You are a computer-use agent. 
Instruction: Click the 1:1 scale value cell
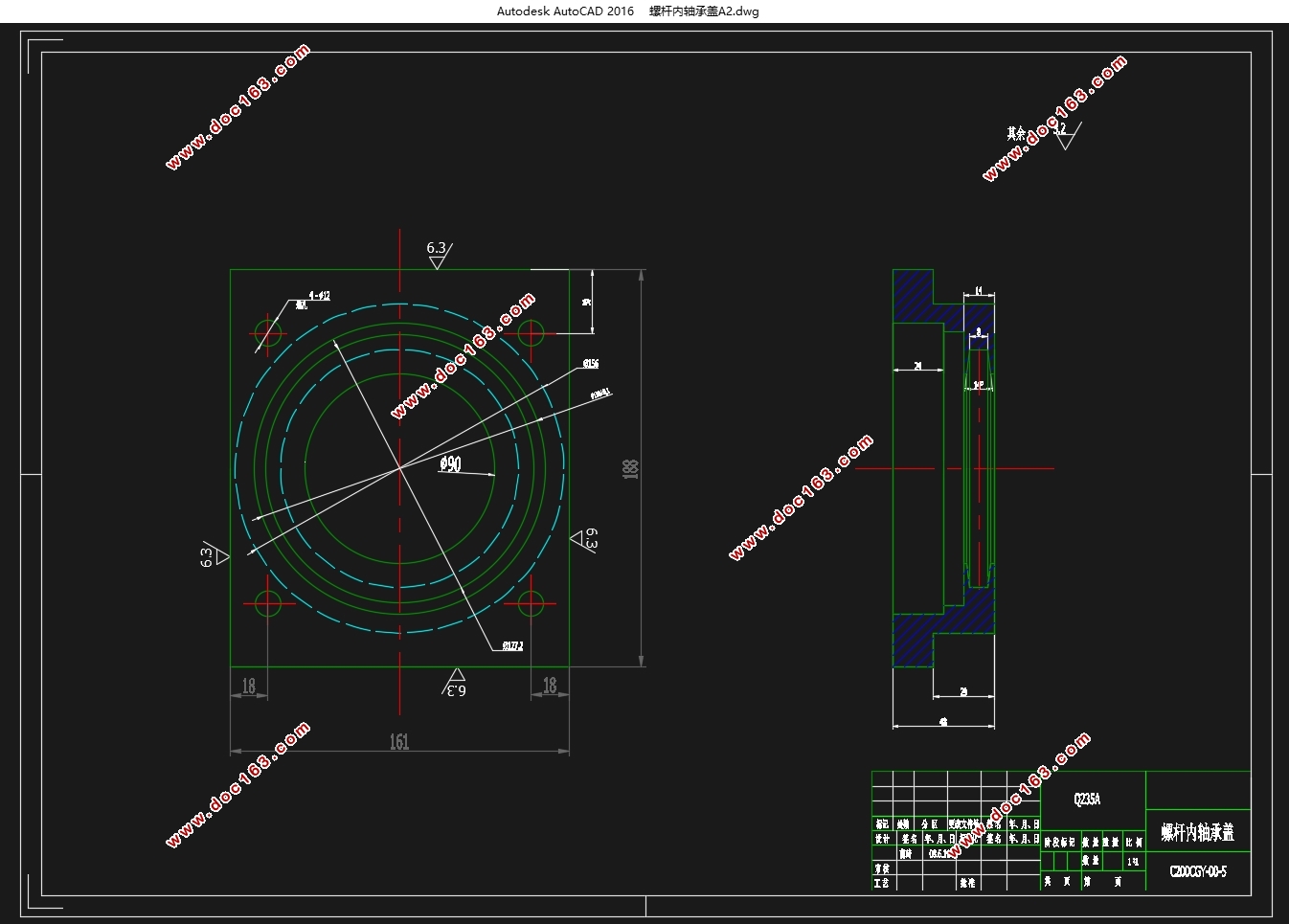tap(1134, 861)
